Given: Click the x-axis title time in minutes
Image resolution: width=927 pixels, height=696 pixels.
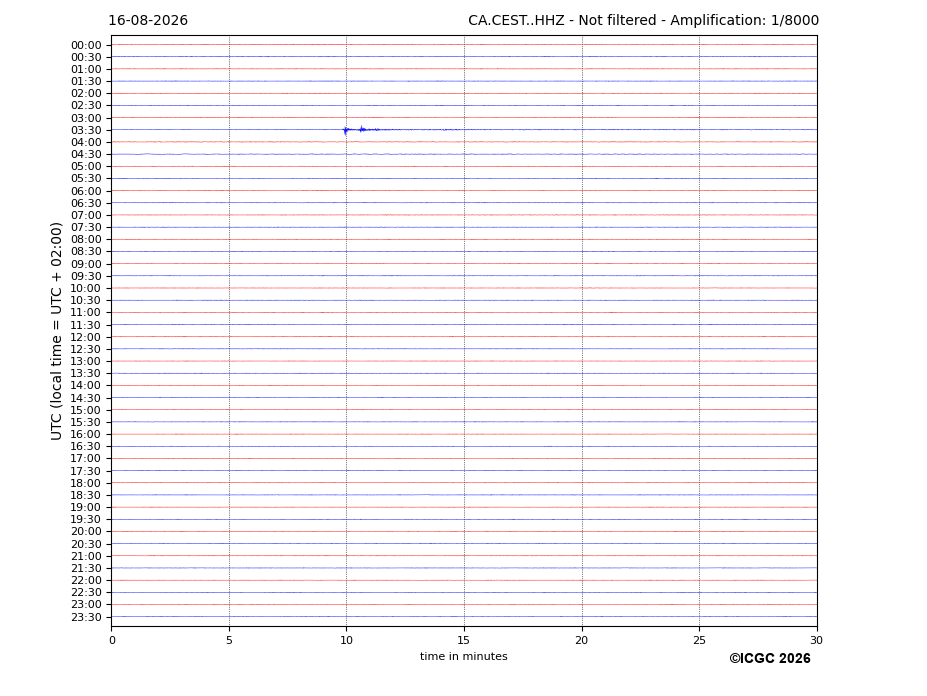Looking at the screenshot, I should [x=464, y=656].
